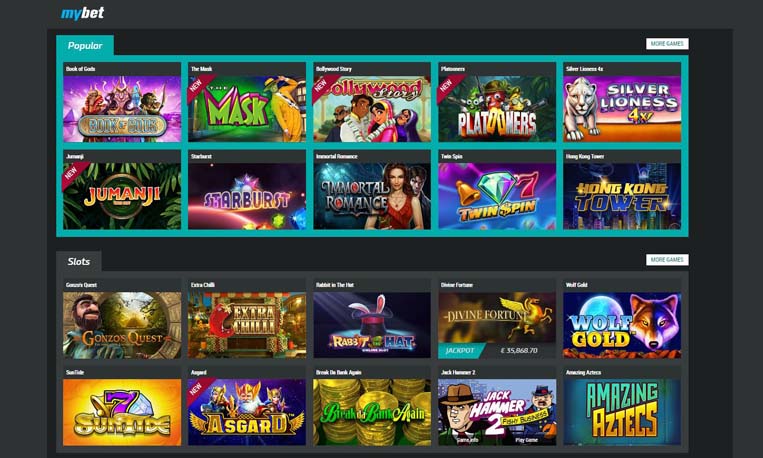
Task: Select the Immortal Romance game
Action: (x=372, y=189)
